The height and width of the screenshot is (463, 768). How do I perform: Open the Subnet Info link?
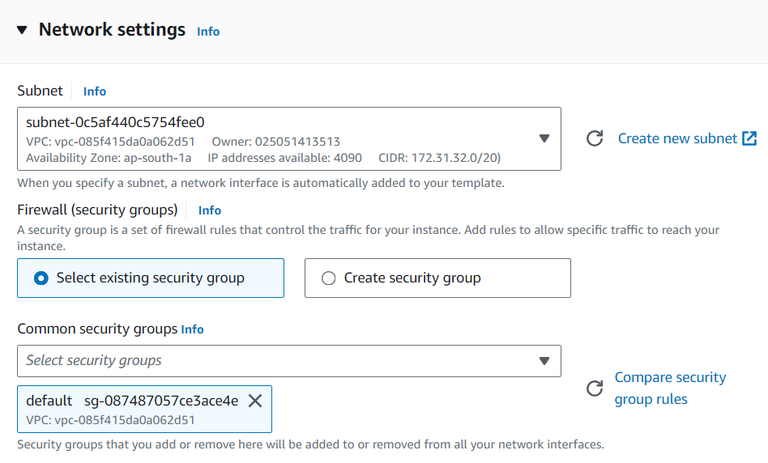click(x=94, y=91)
